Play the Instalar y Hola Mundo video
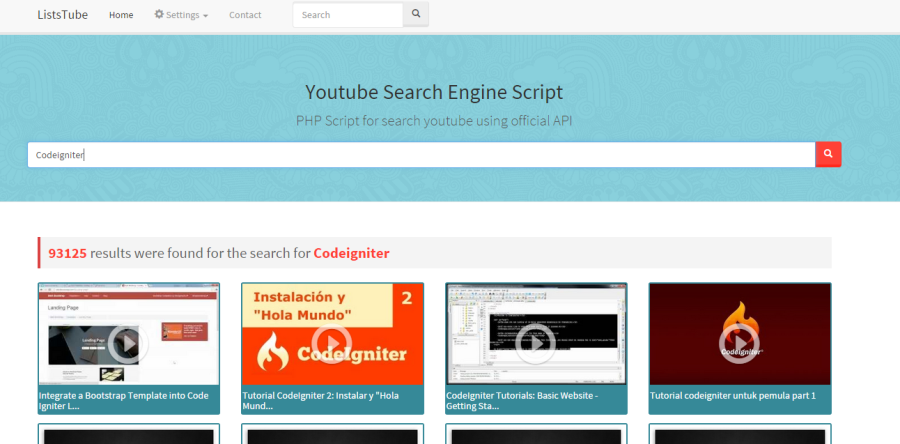Viewport: 900px width, 444px height. pyautogui.click(x=332, y=334)
